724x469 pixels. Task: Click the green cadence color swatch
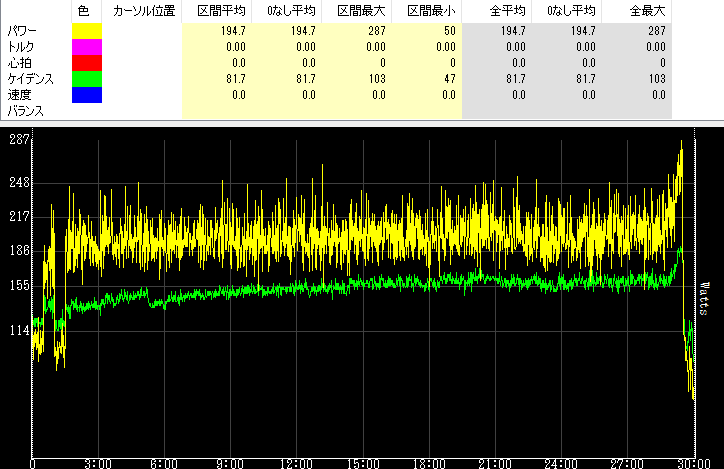[x=87, y=79]
